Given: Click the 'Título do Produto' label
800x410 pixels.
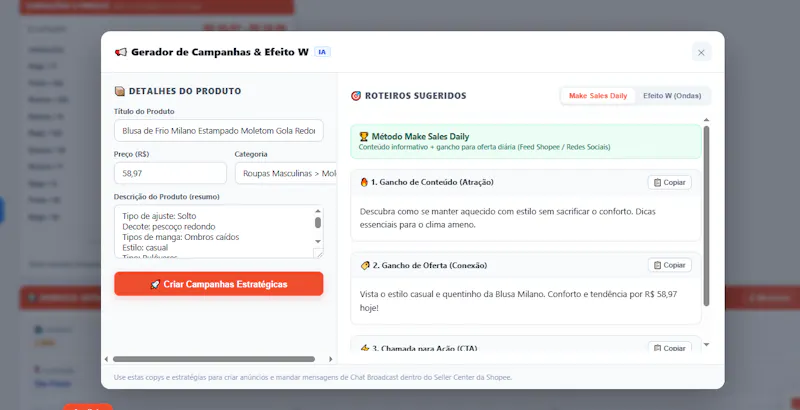Looking at the screenshot, I should coord(144,111).
